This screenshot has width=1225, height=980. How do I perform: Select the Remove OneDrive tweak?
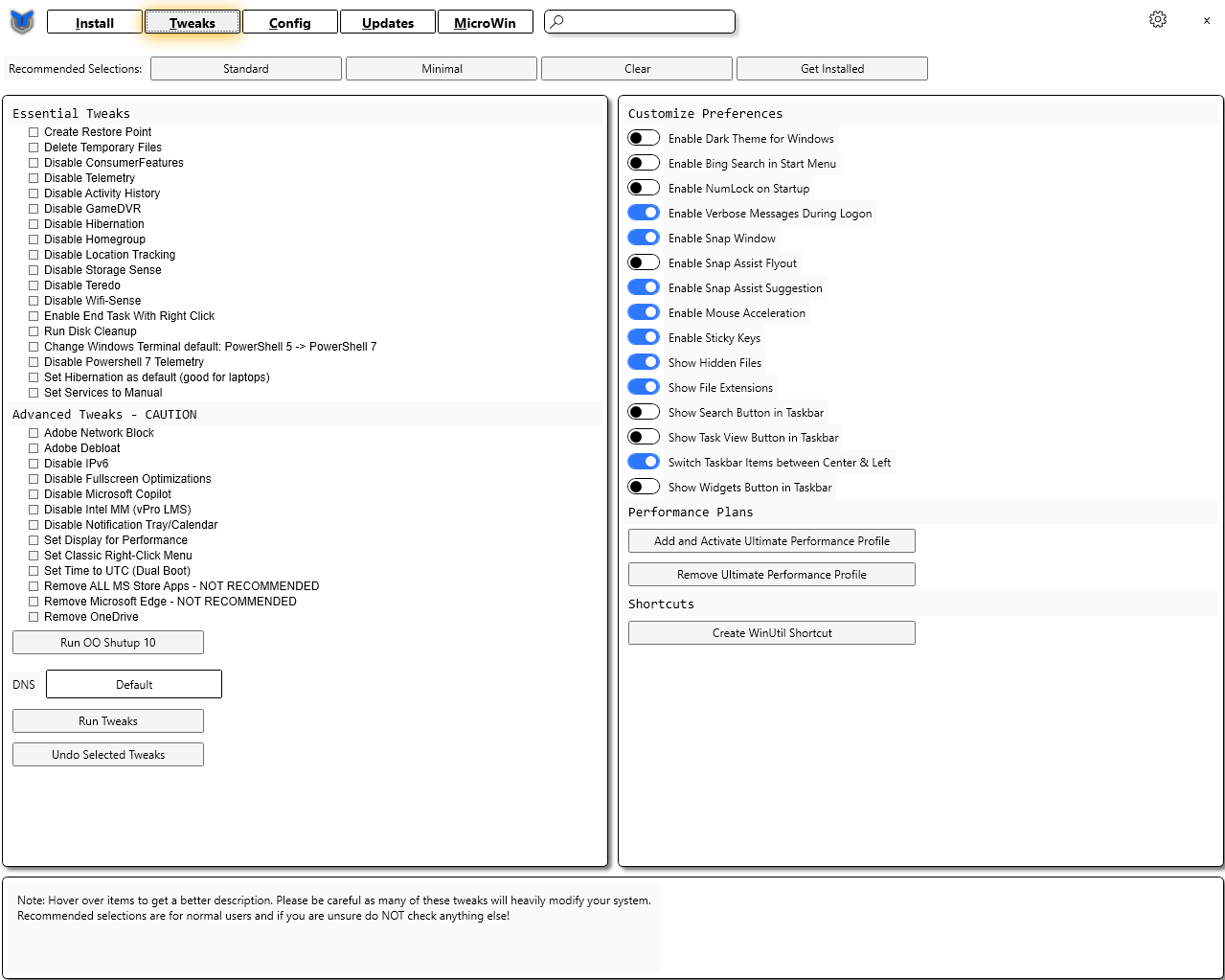tap(34, 616)
